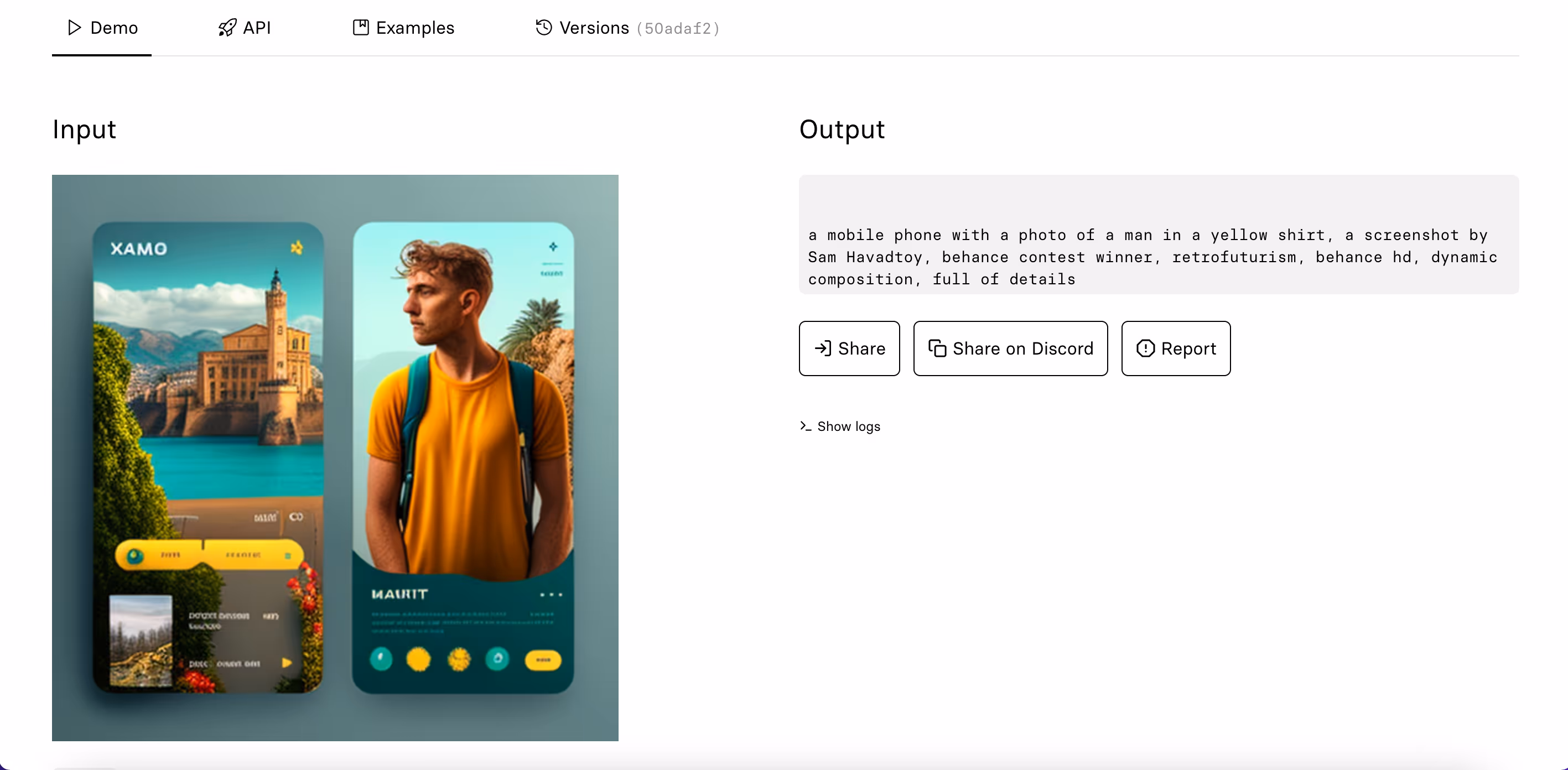Open the Versions tab
This screenshot has height=770, width=1568.
pos(627,28)
